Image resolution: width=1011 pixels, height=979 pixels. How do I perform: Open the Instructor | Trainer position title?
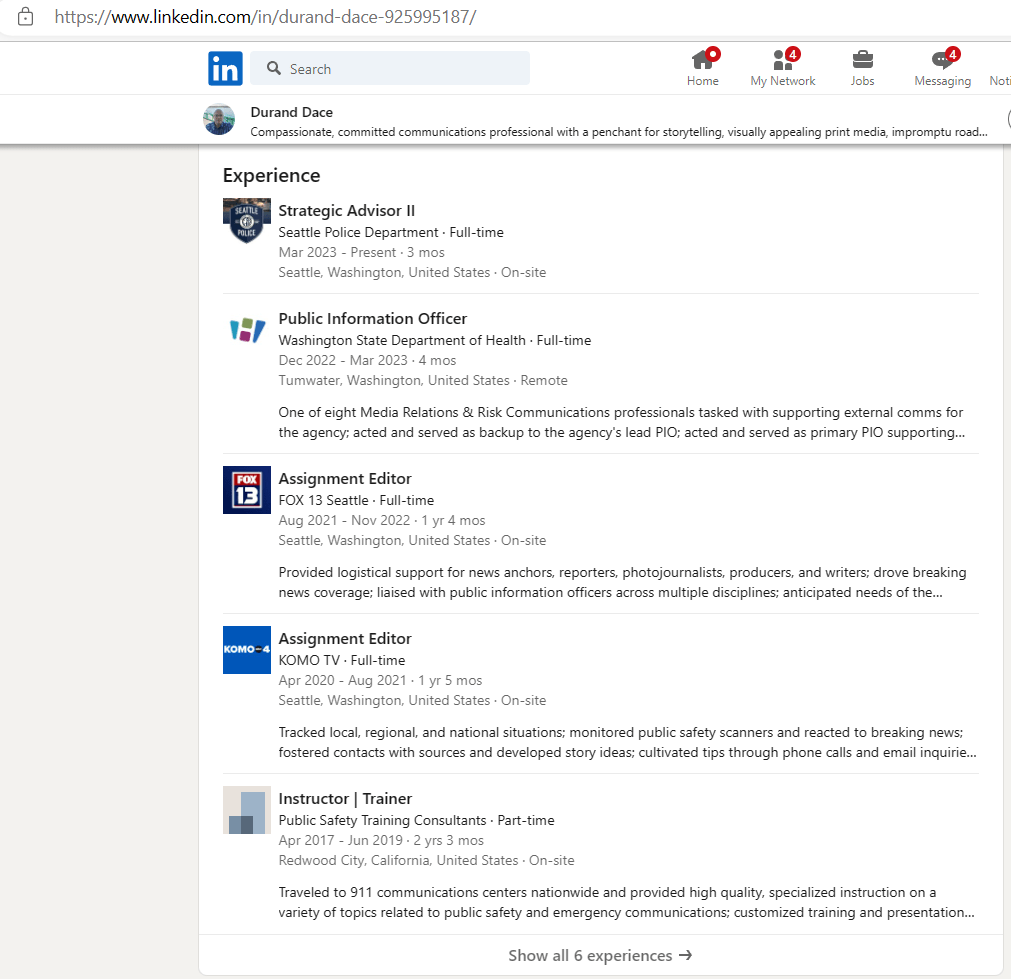coord(345,798)
